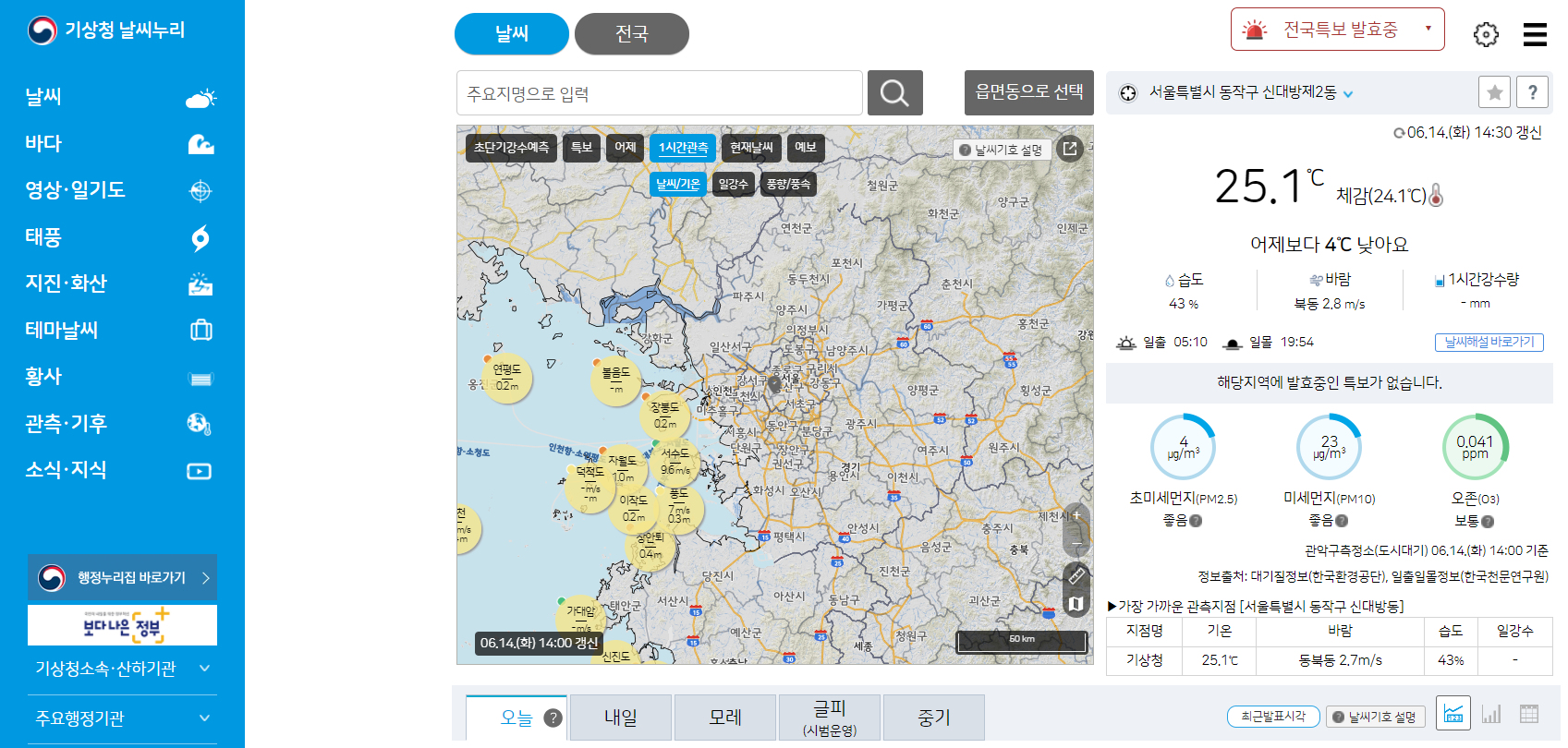
Task: Open 날씨 sidebar menu with sun-cloud icon
Action: click(122, 97)
